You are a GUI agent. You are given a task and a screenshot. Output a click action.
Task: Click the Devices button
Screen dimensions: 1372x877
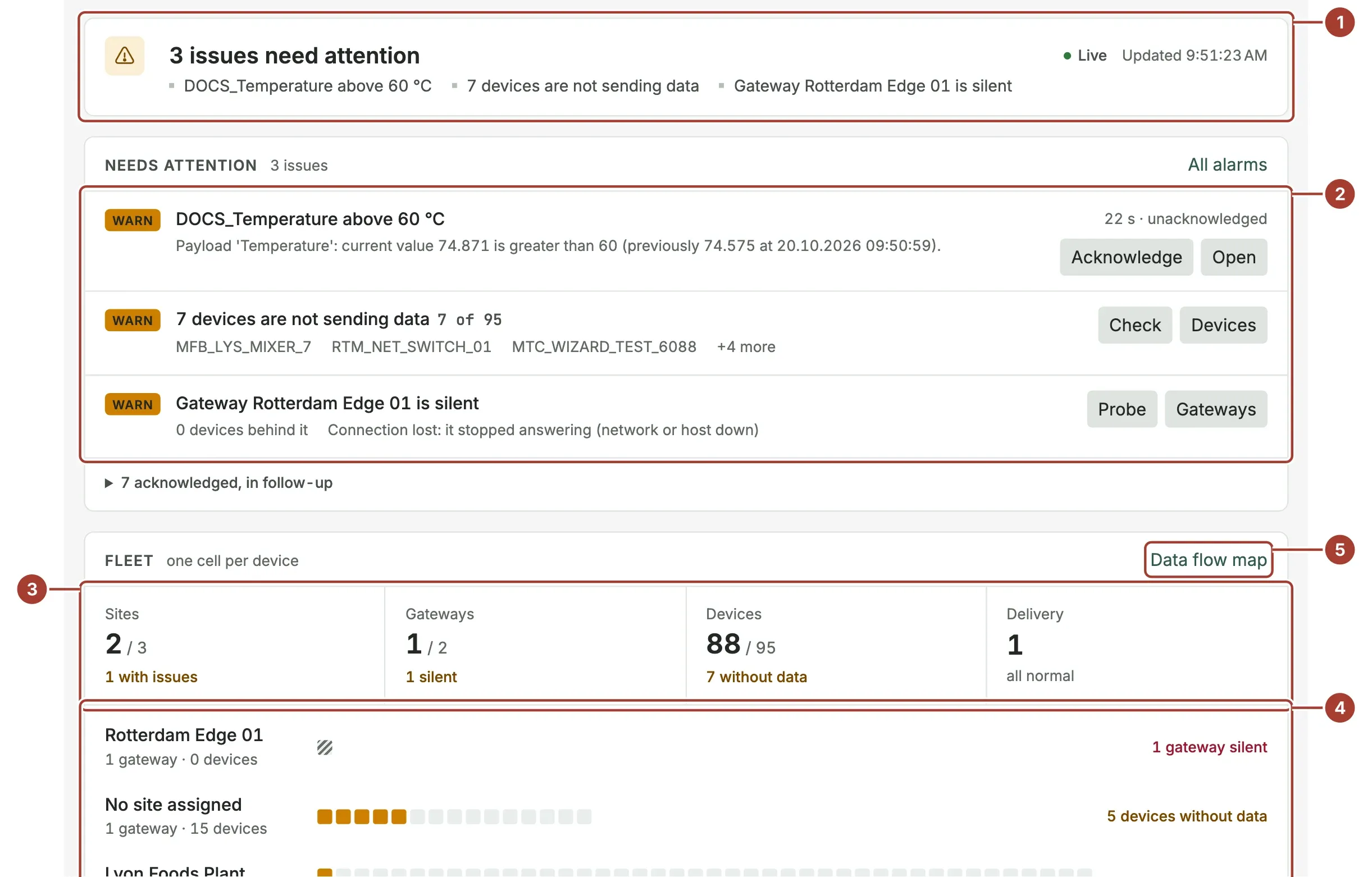tap(1223, 325)
